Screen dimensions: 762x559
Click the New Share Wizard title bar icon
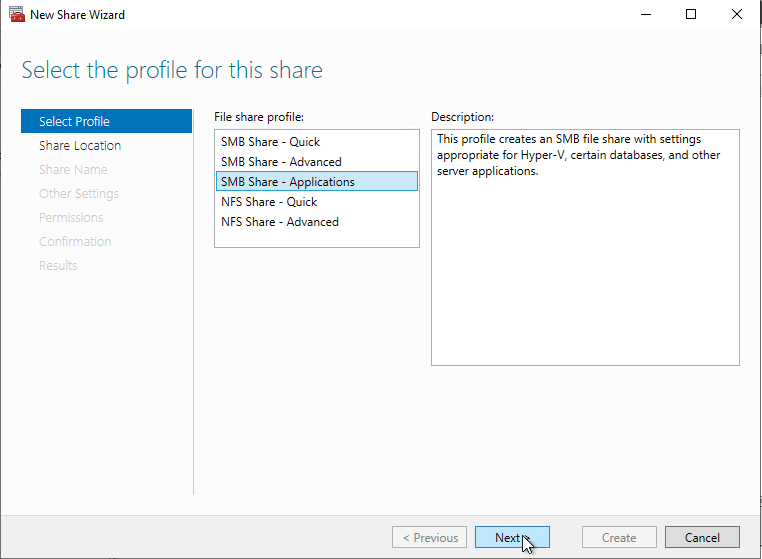tap(16, 15)
